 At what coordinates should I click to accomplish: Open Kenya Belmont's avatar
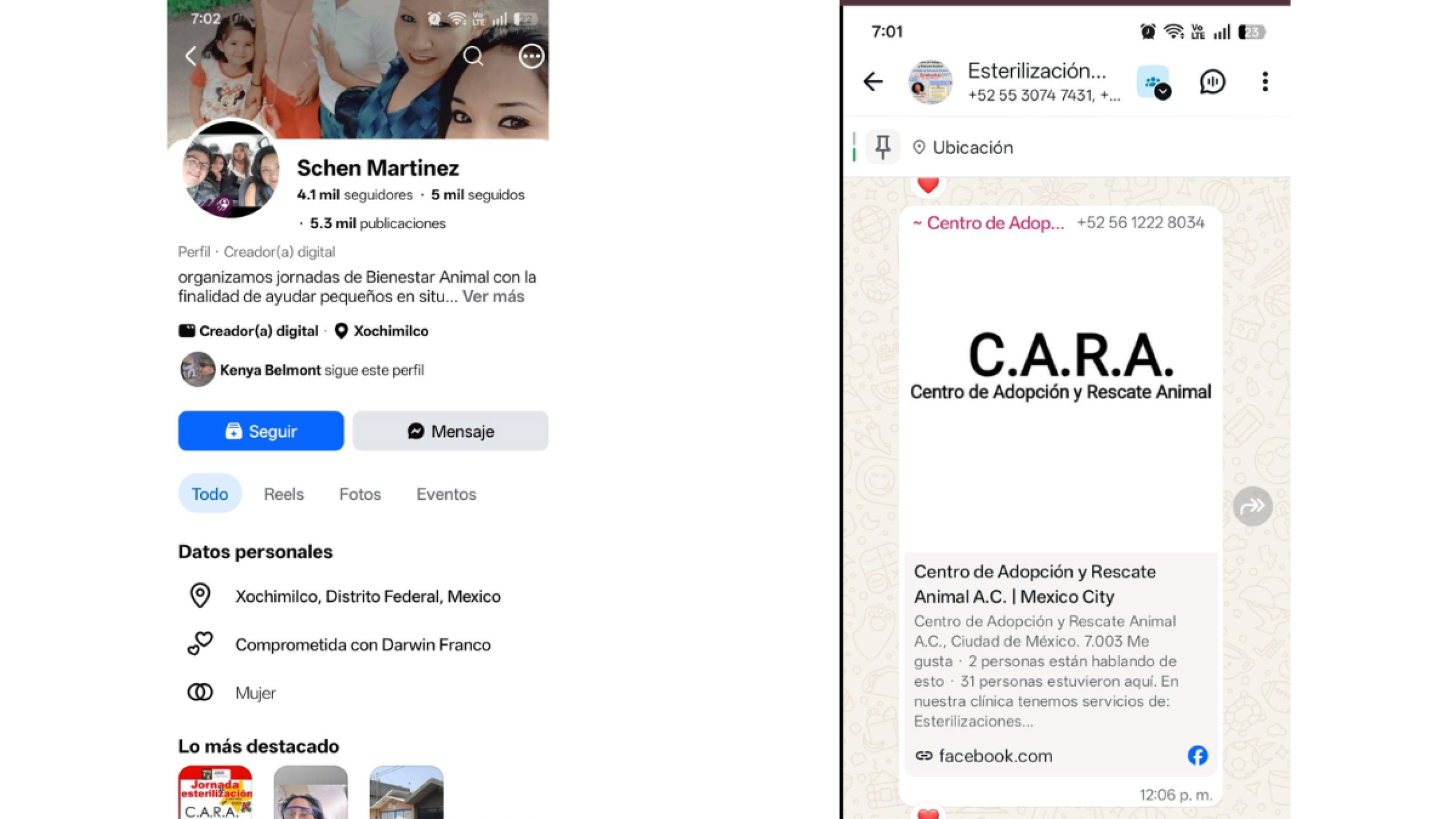197,370
